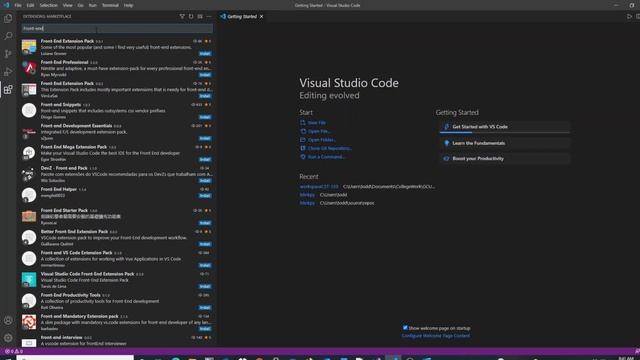Image resolution: width=640 pixels, height=360 pixels.
Task: Open the Go menu
Action: click(80, 5)
